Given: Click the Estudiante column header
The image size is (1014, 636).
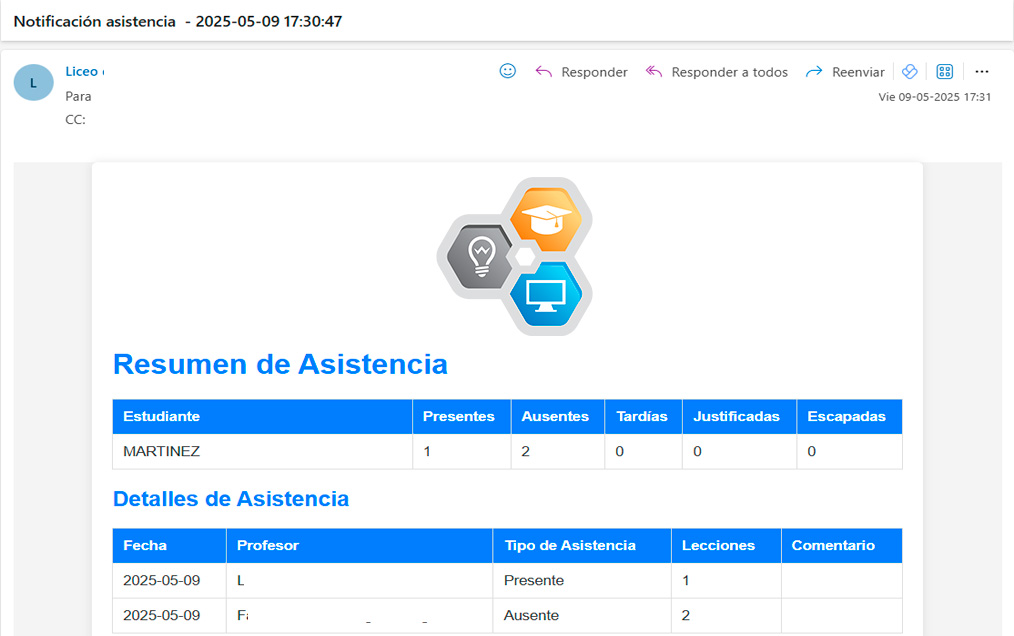Looking at the screenshot, I should 153,416.
